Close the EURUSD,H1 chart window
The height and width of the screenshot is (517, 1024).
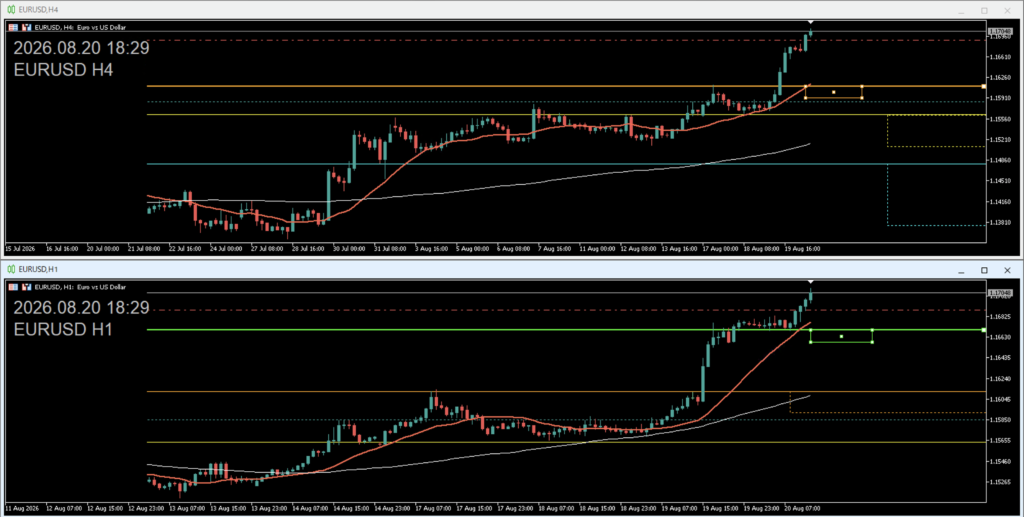click(1007, 270)
